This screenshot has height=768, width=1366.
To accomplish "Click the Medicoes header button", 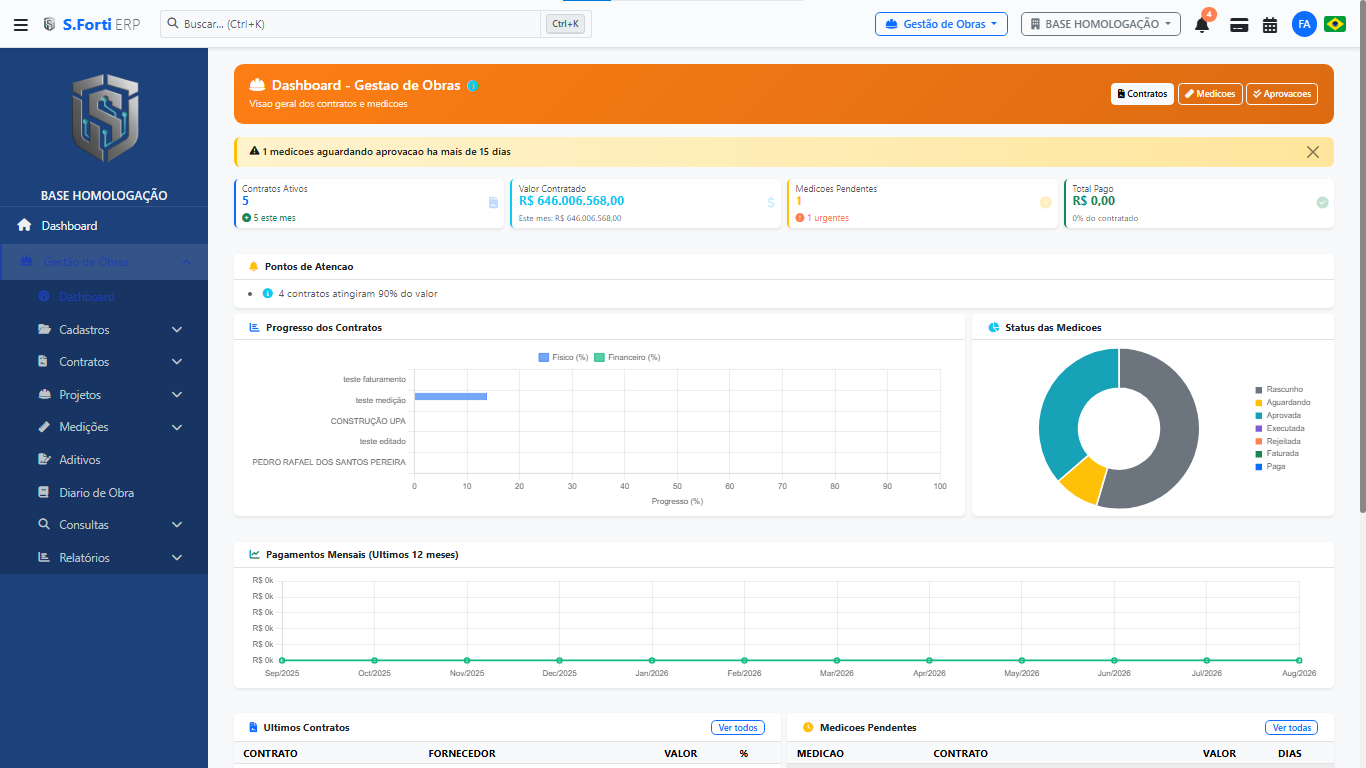I will [1210, 94].
